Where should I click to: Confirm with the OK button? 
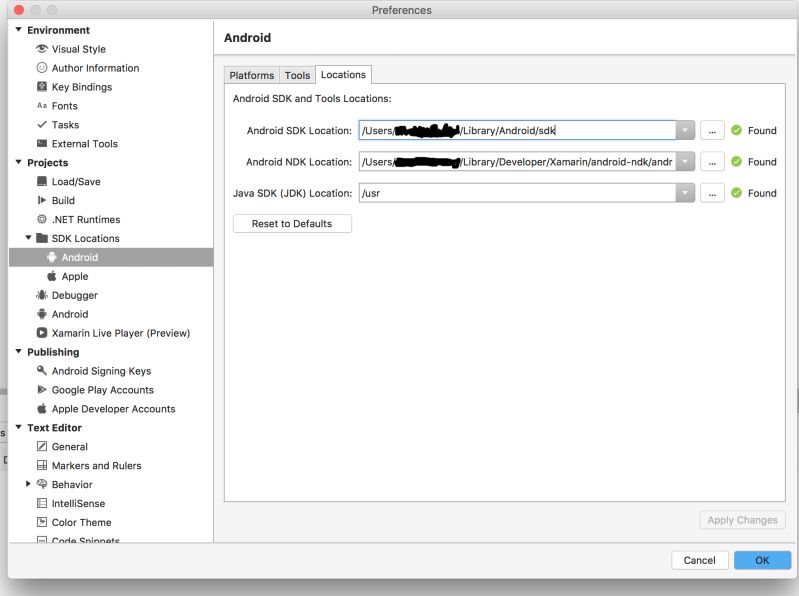762,560
